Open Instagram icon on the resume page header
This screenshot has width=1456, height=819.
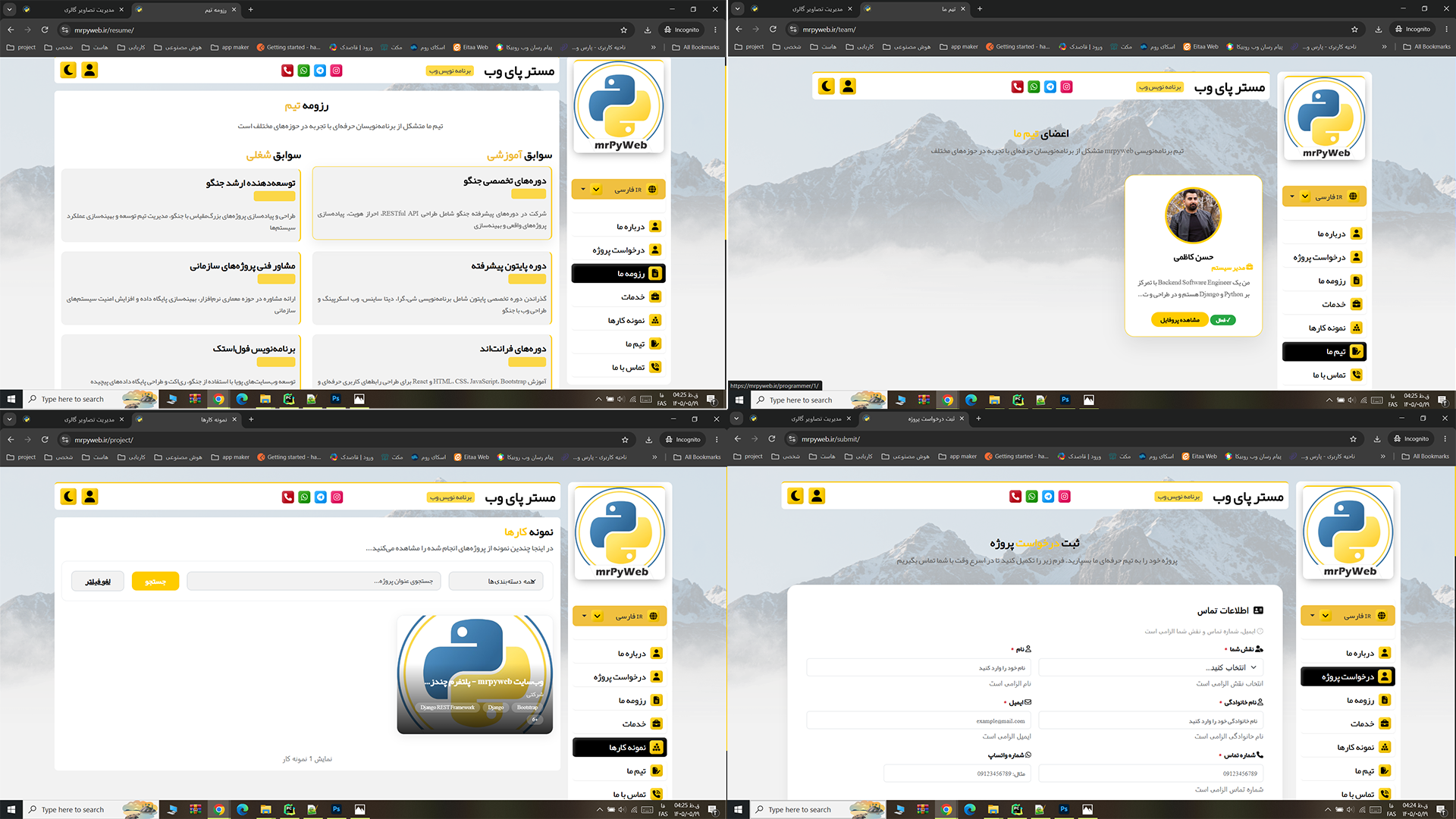[337, 71]
